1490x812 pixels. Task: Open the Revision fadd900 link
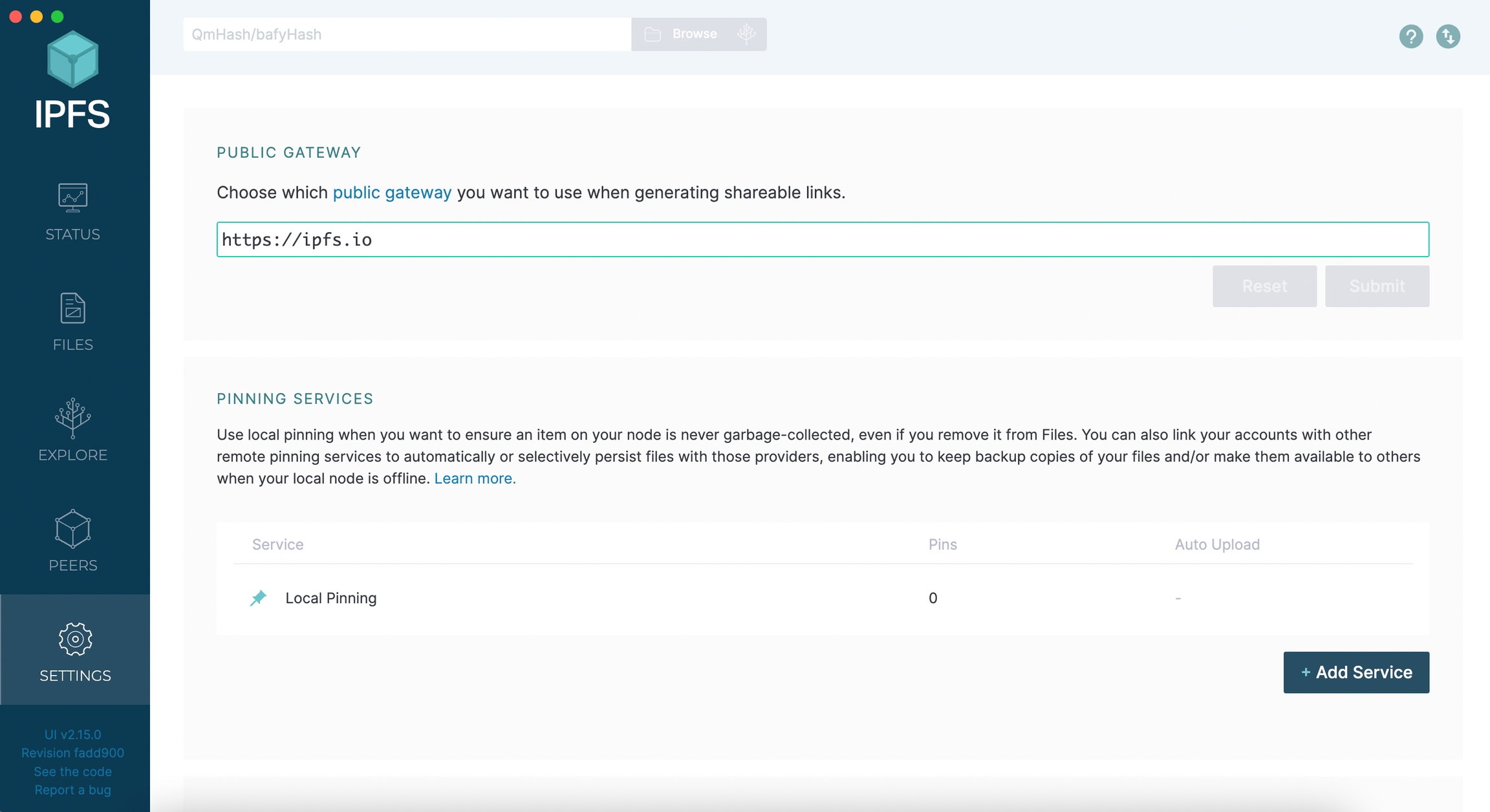coord(72,753)
